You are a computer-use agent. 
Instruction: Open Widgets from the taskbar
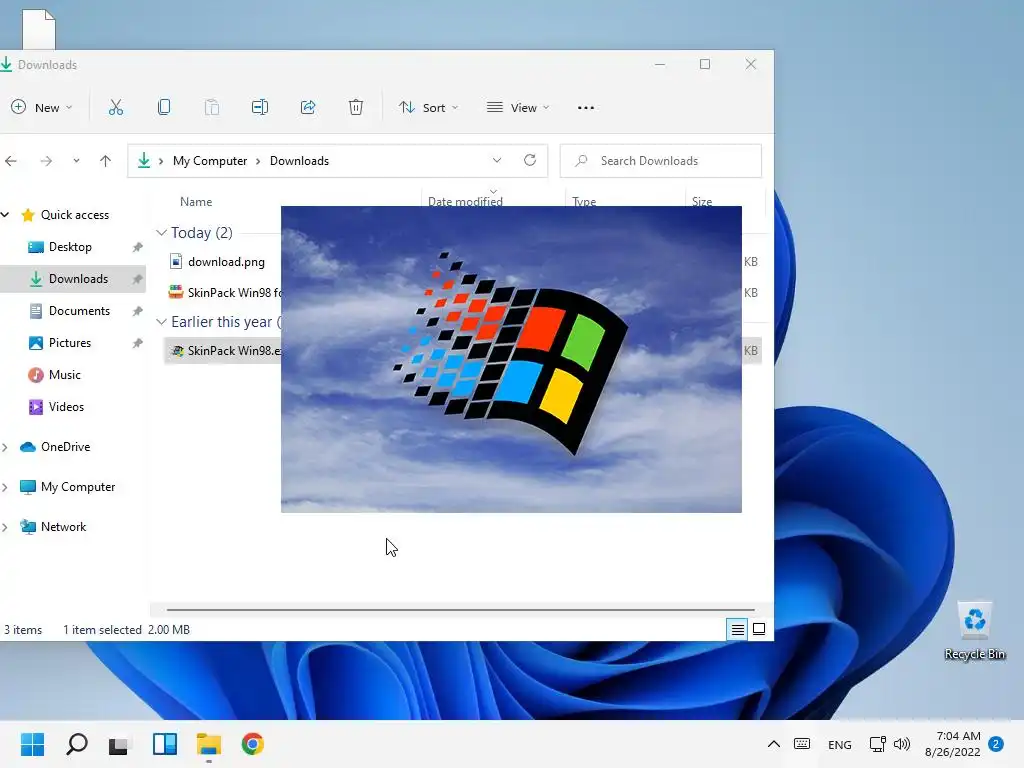[165, 744]
